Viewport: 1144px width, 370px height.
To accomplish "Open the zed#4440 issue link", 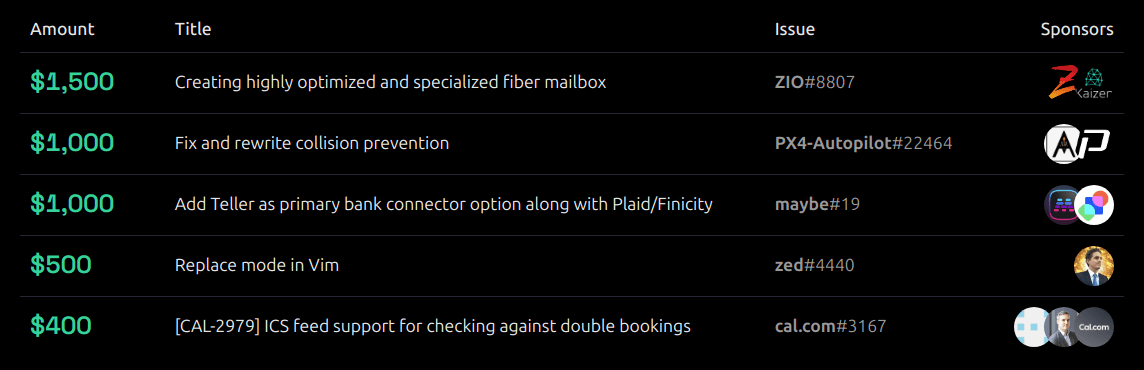I will 814,266.
